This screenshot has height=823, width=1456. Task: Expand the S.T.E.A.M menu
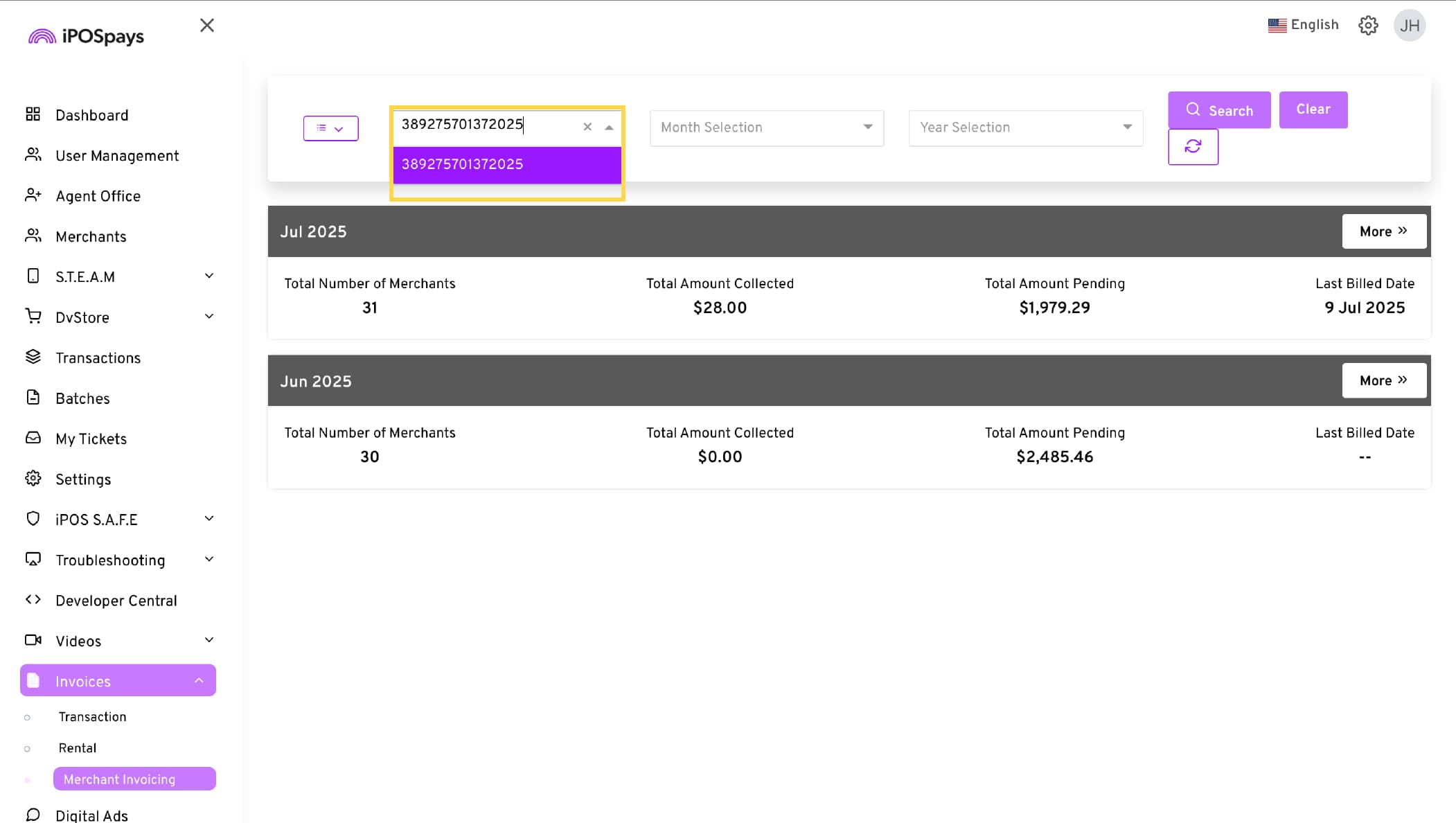click(x=118, y=277)
